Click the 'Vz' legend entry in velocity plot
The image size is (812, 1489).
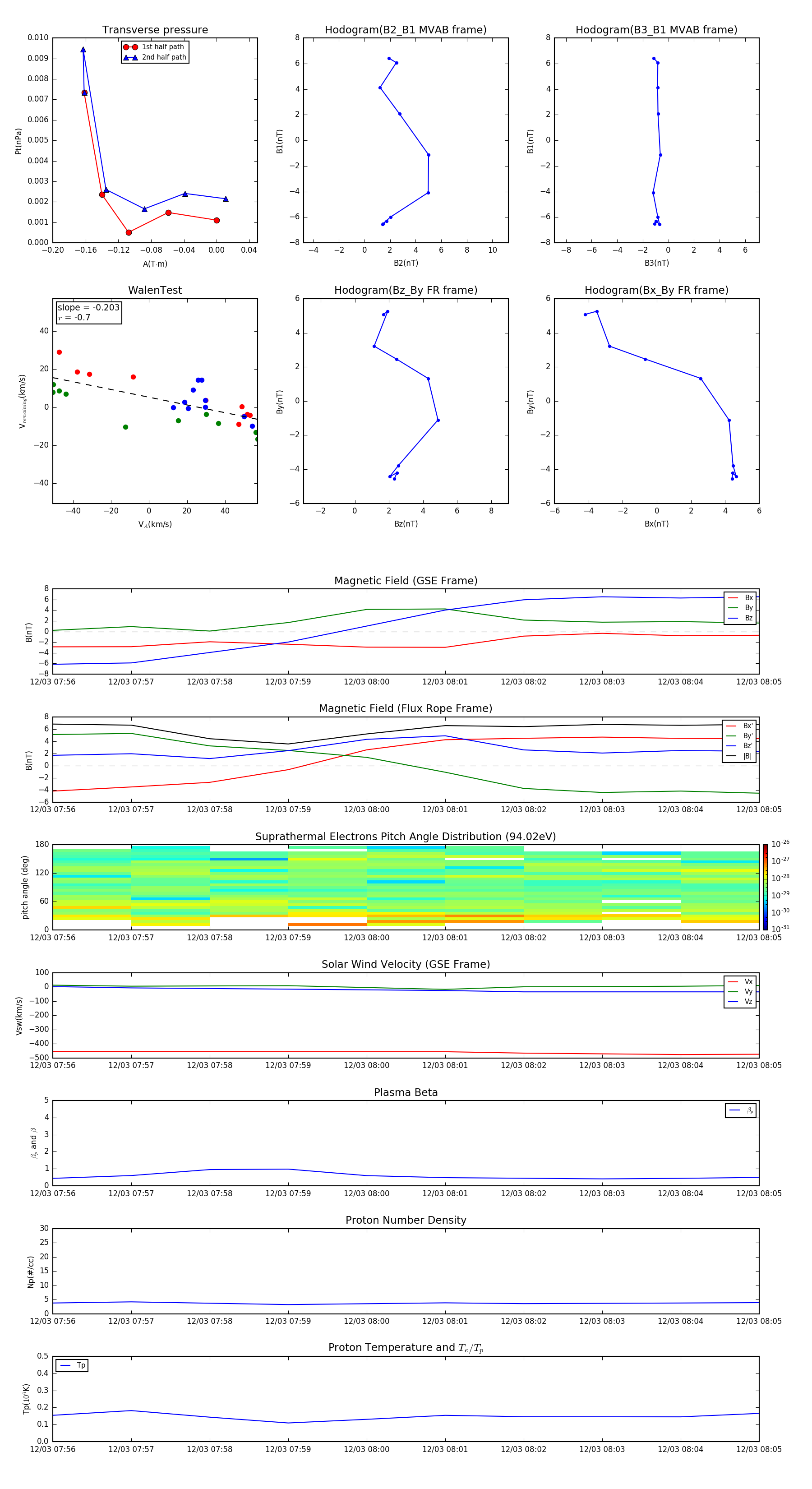click(740, 1002)
